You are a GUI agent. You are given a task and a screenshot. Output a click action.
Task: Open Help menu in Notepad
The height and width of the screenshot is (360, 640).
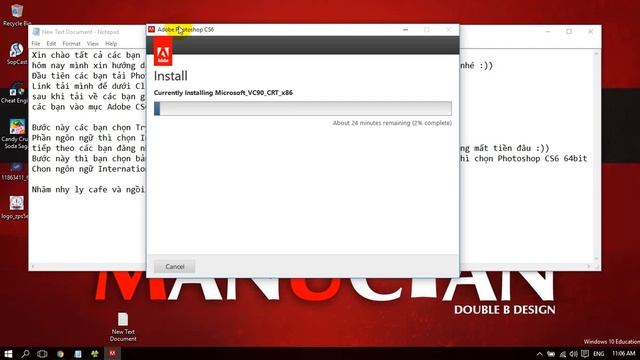pos(111,44)
